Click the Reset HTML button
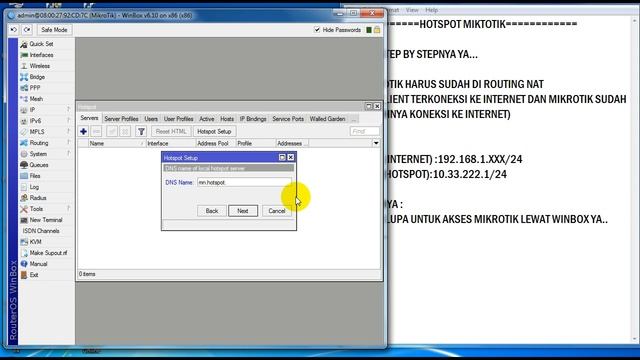 tap(171, 131)
